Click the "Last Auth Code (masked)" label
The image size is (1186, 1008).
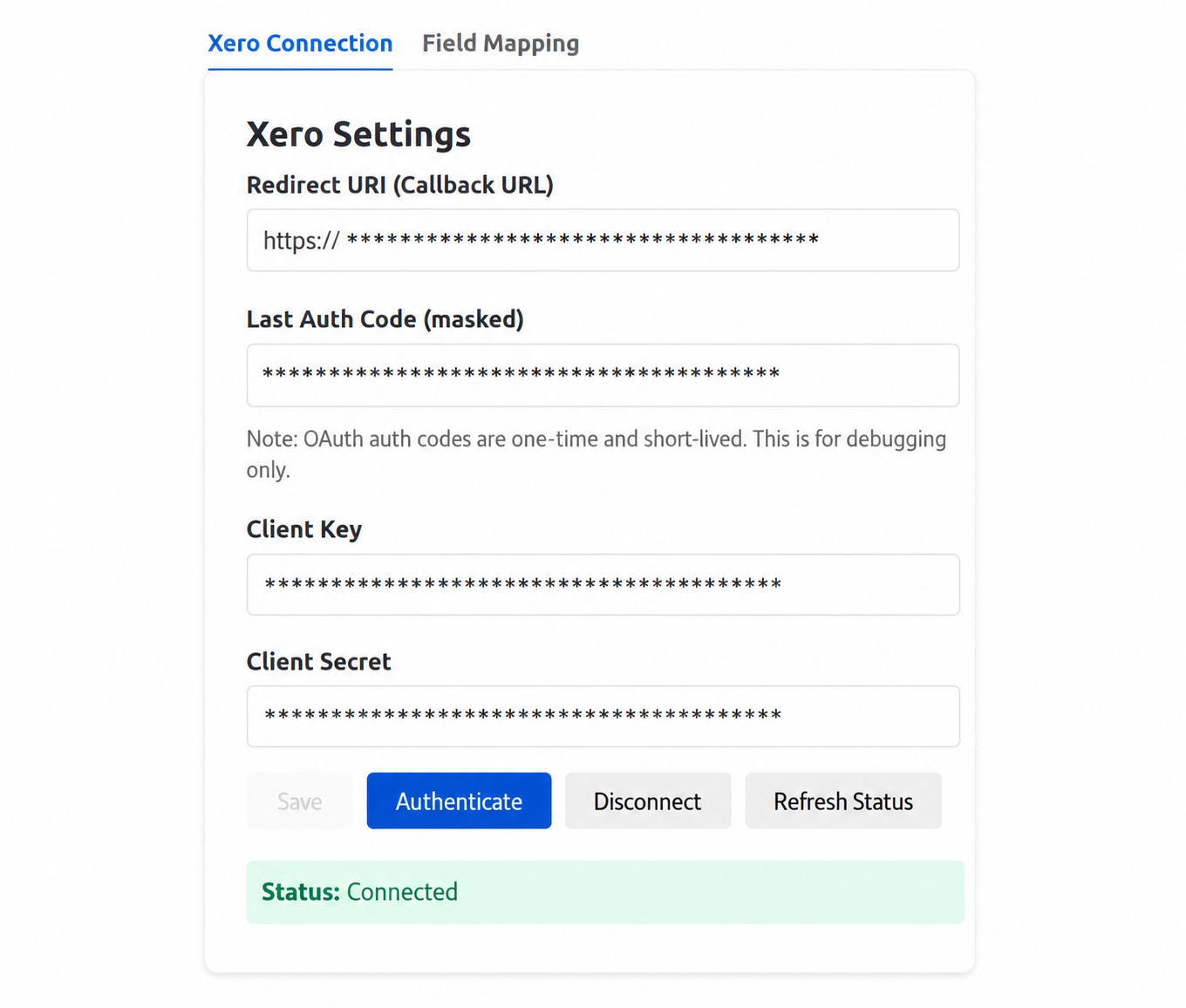385,320
